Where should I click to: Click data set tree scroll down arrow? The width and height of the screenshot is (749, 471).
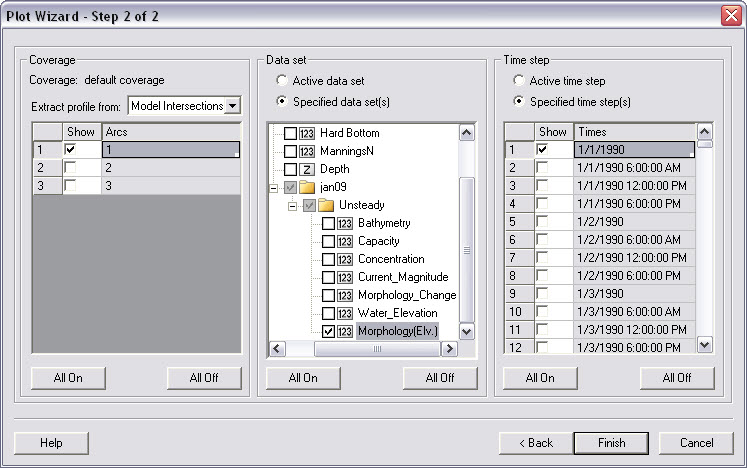coord(467,331)
